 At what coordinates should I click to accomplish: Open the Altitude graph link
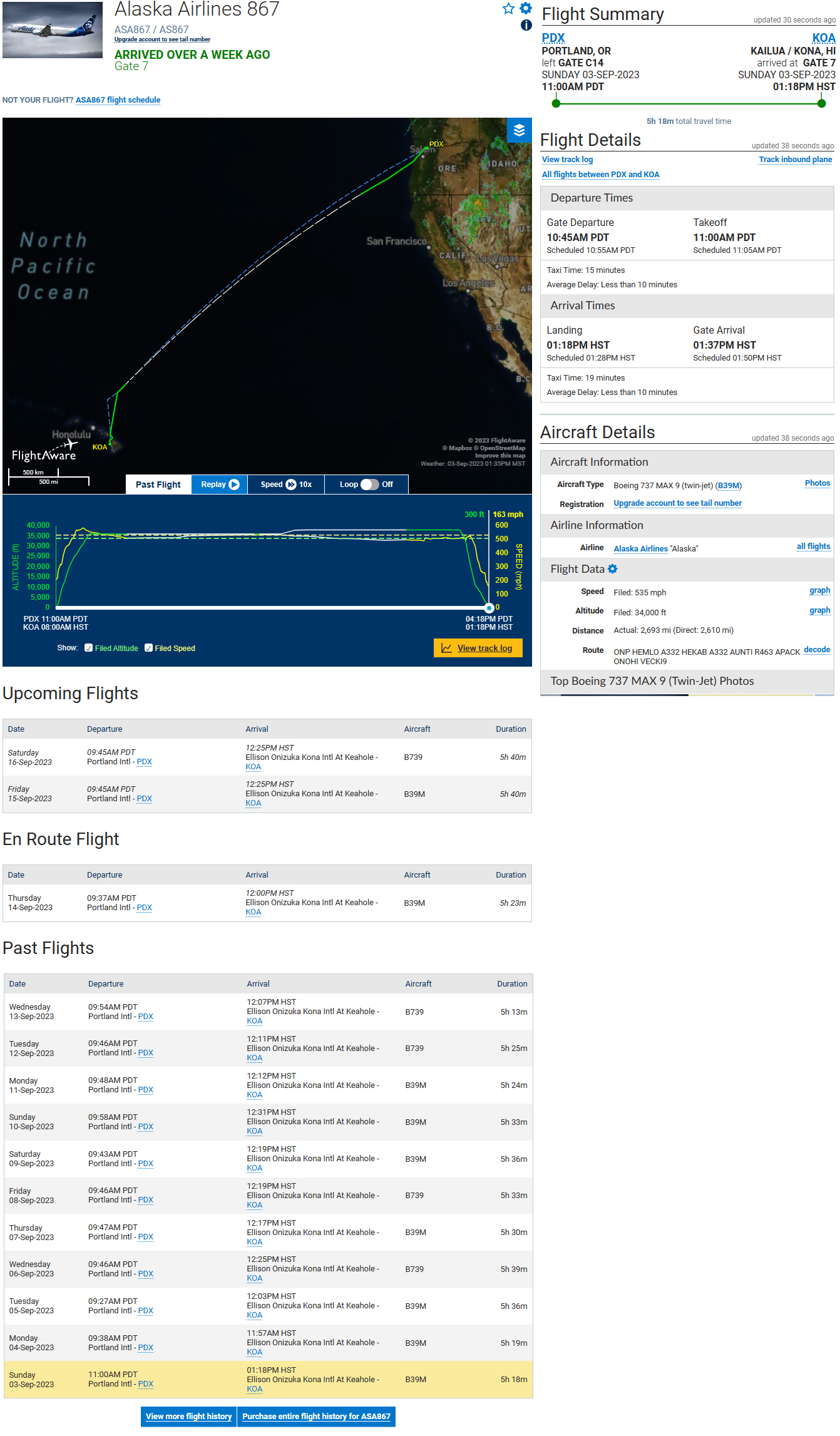[819, 610]
